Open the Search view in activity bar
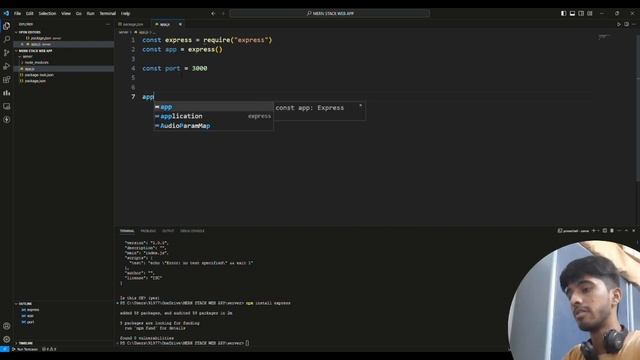 [x=7, y=39]
